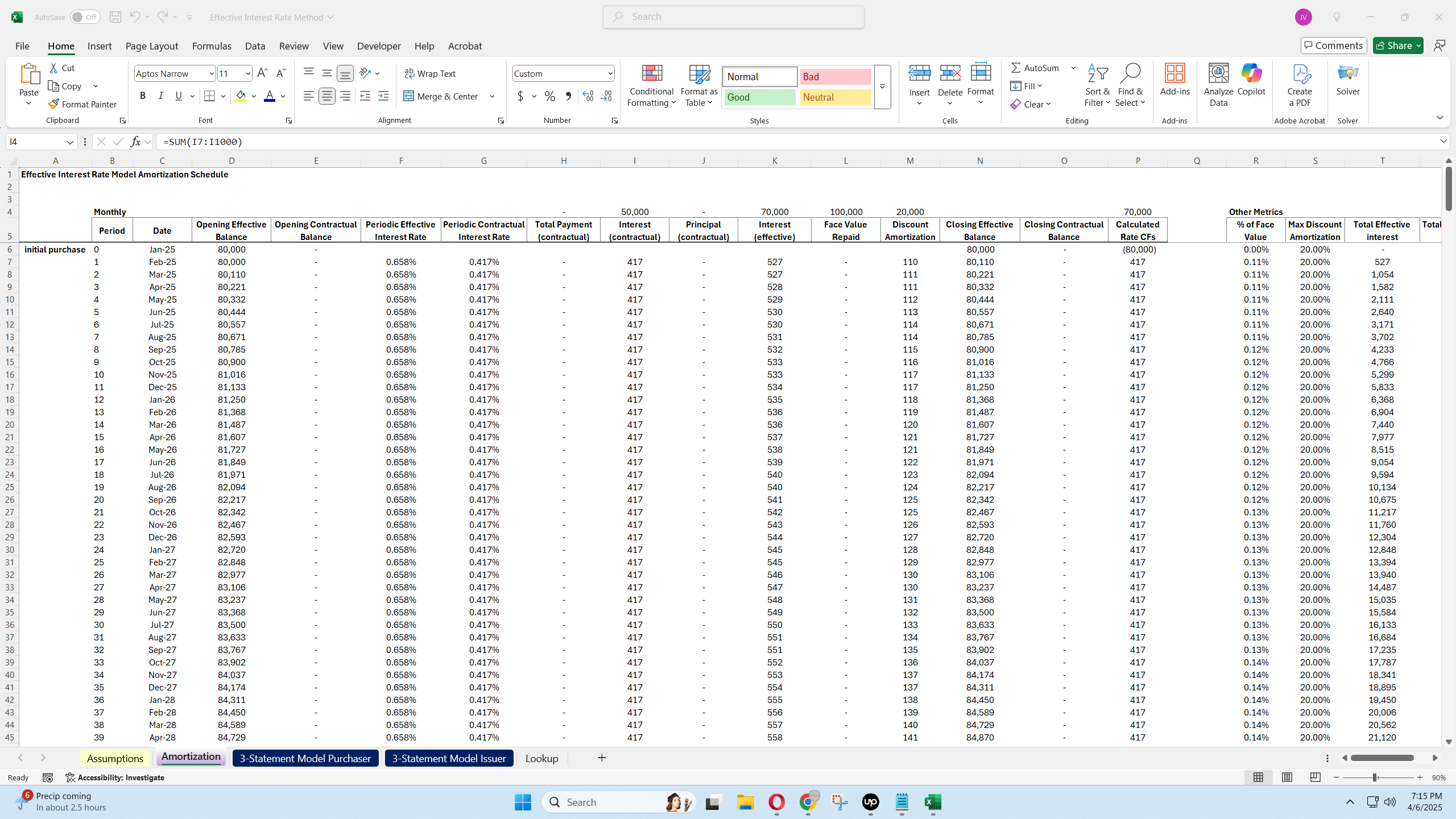Toggle Wrap Text for the selection
1456x819 pixels.
[x=431, y=73]
